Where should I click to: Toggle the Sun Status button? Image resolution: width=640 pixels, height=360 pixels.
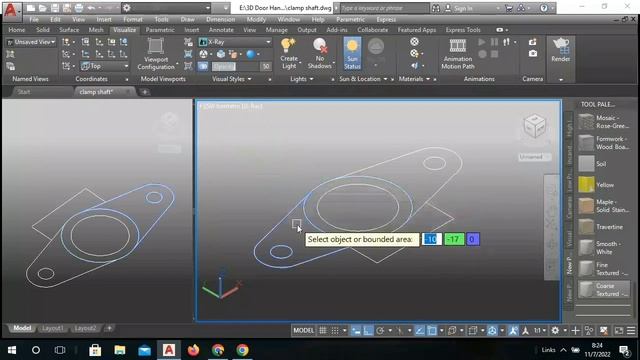pyautogui.click(x=352, y=53)
